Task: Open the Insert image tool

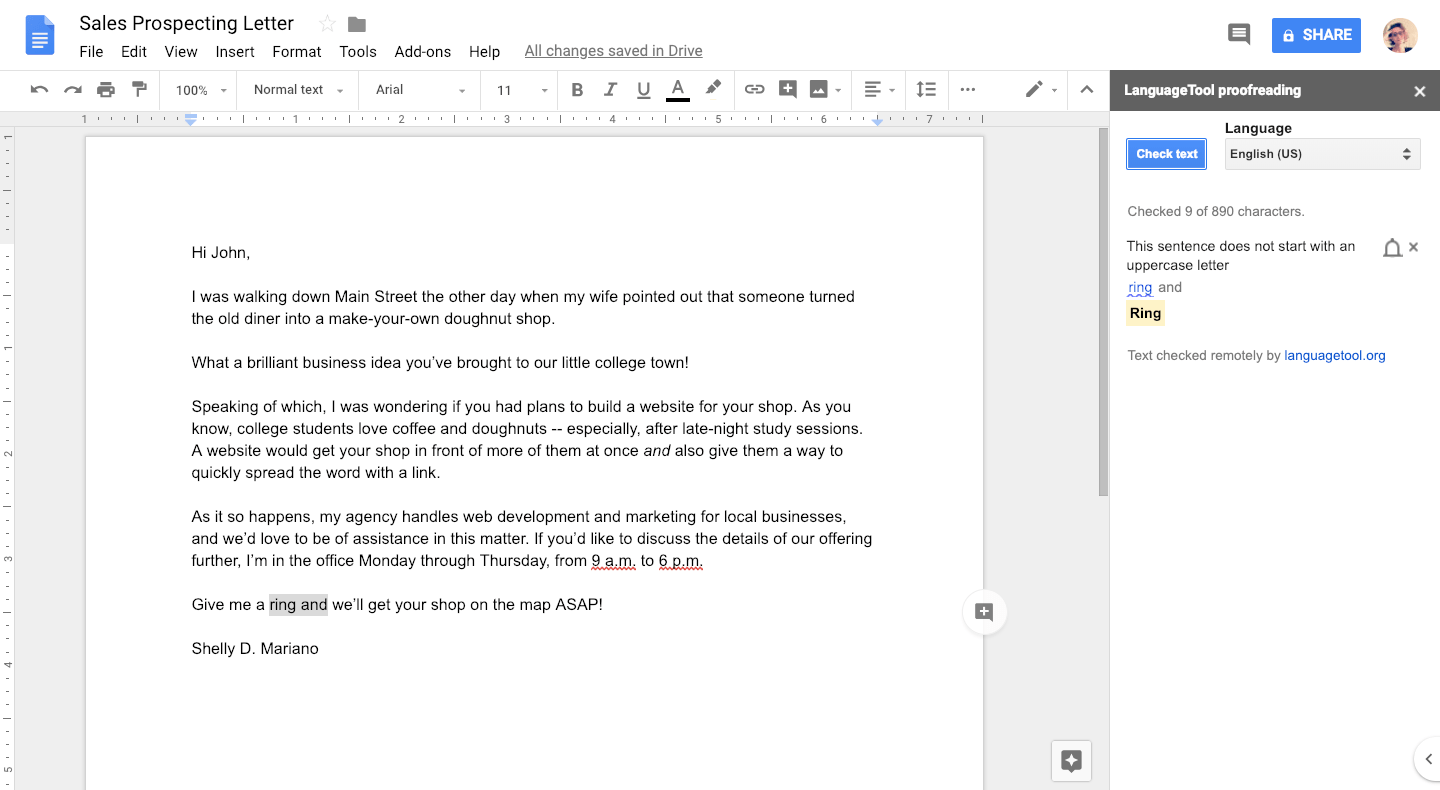Action: tap(818, 90)
